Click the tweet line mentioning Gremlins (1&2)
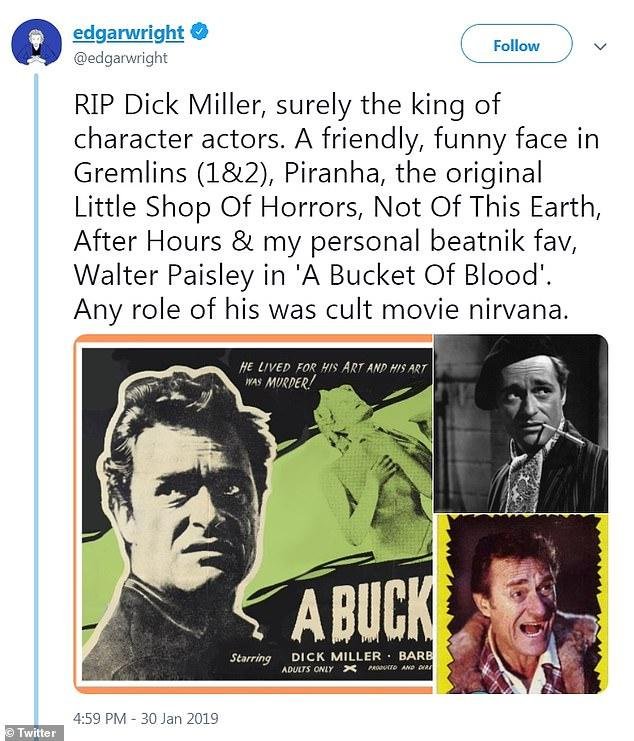Viewport: 634px width, 741px height. coord(308,173)
